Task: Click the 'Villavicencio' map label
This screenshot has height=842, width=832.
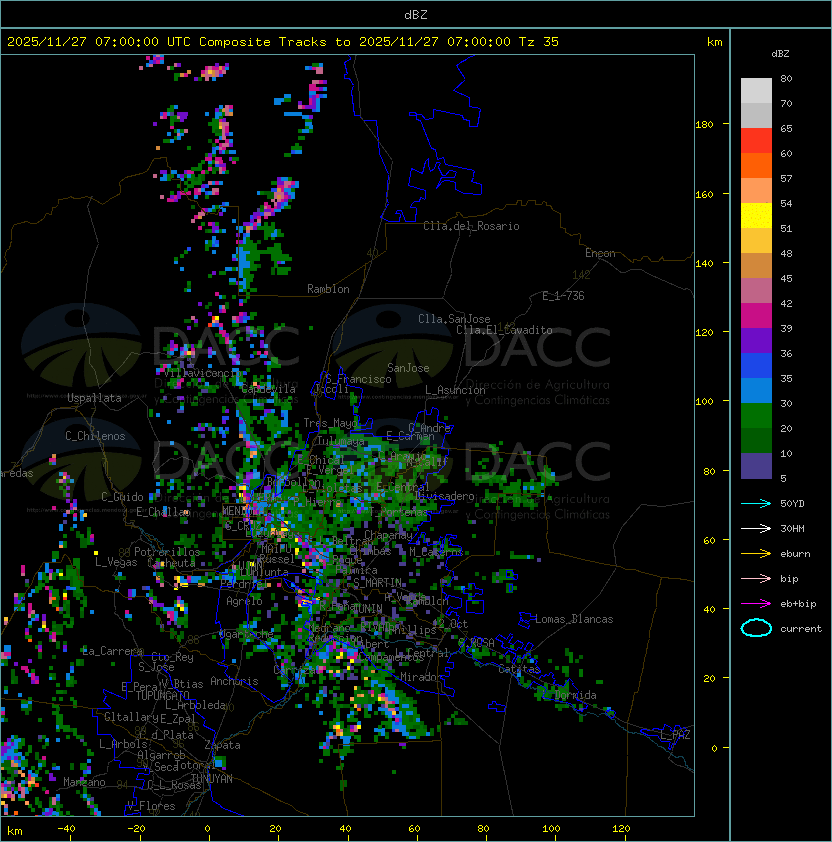Action: click(x=202, y=373)
